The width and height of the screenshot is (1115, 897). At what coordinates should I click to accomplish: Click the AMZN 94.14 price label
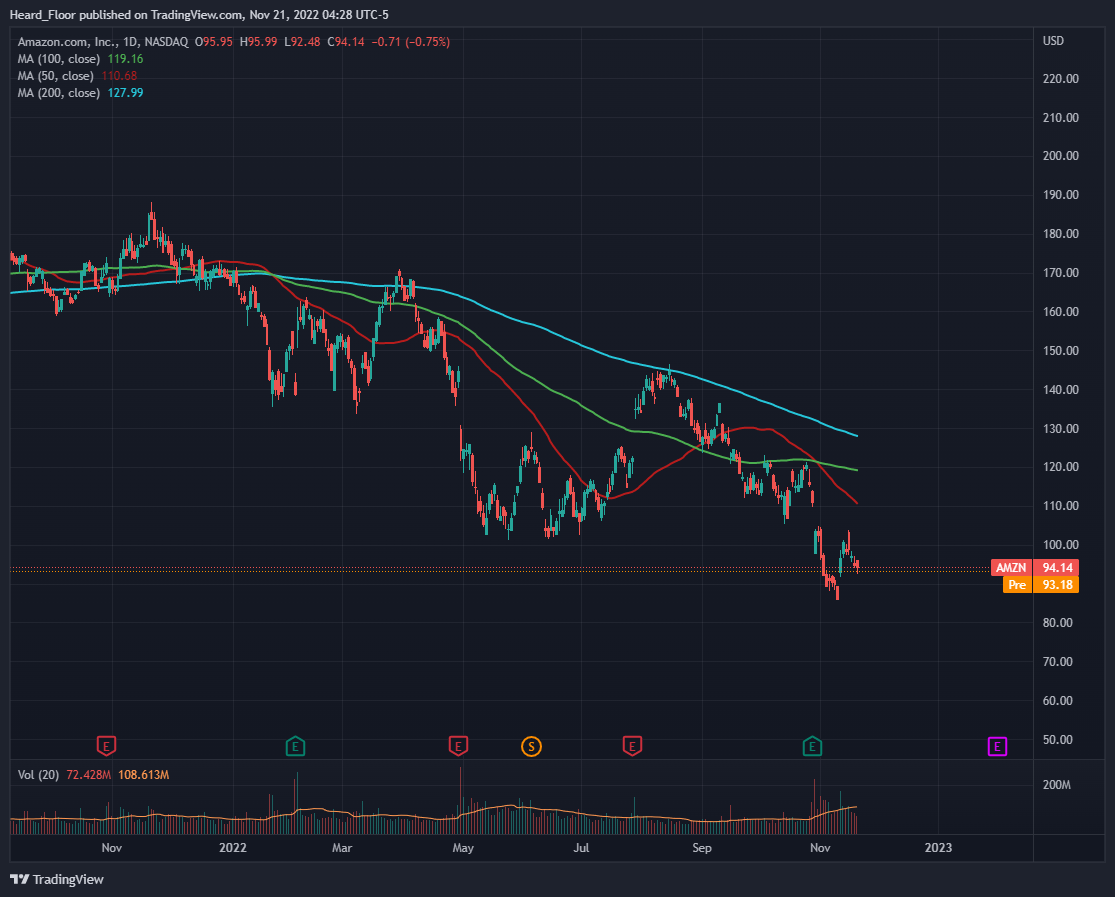1035,568
